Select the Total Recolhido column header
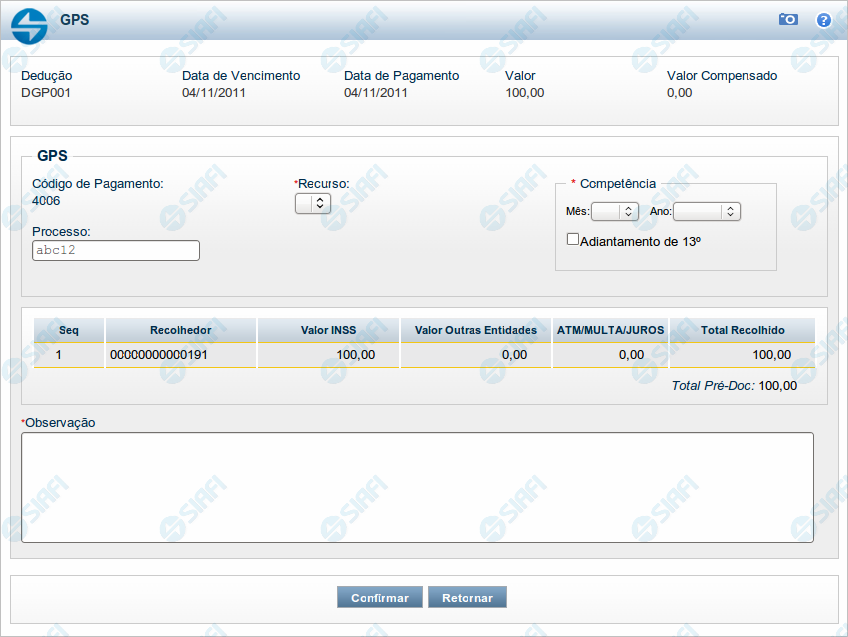 pos(742,330)
